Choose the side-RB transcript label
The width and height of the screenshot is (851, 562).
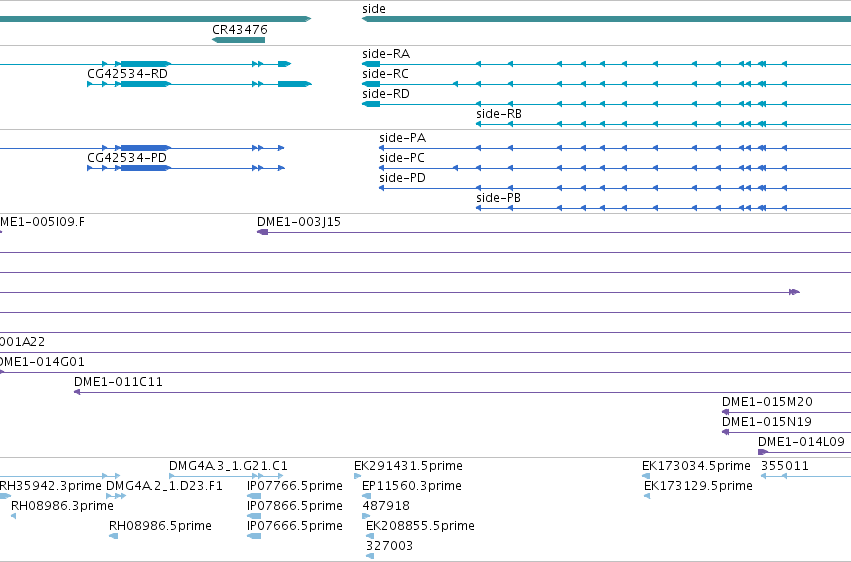click(499, 114)
